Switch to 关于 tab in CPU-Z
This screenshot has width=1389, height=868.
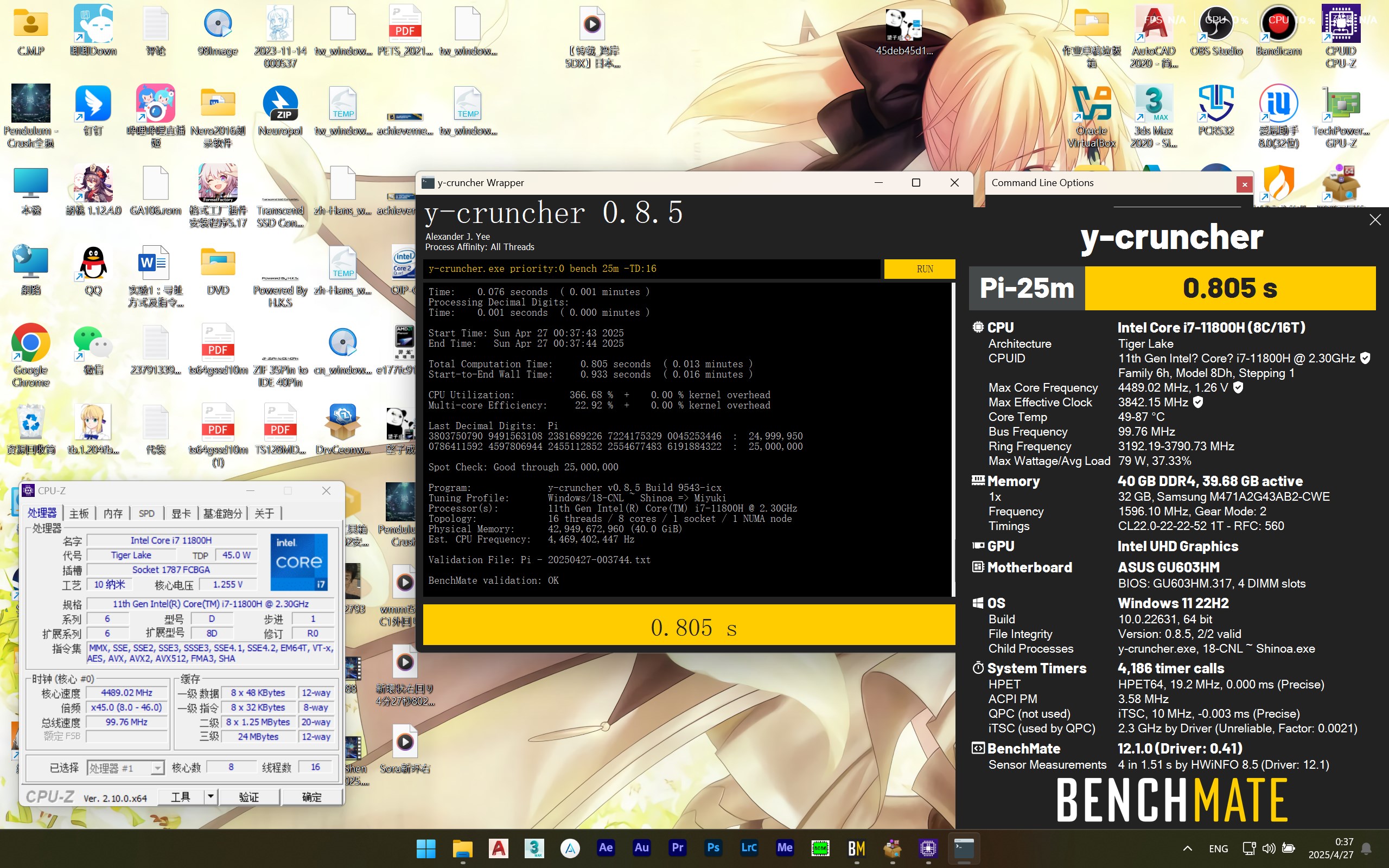pyautogui.click(x=264, y=513)
